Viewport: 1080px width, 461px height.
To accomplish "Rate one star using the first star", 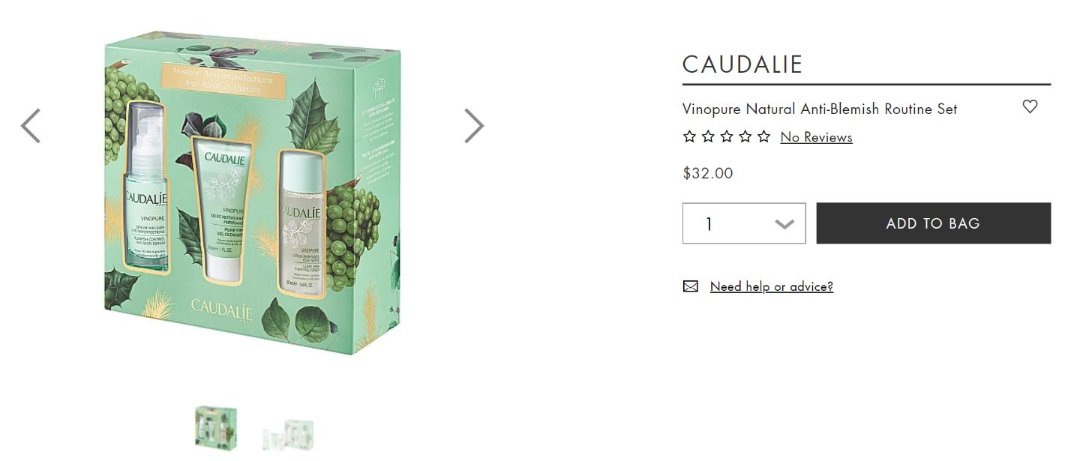I will point(689,136).
